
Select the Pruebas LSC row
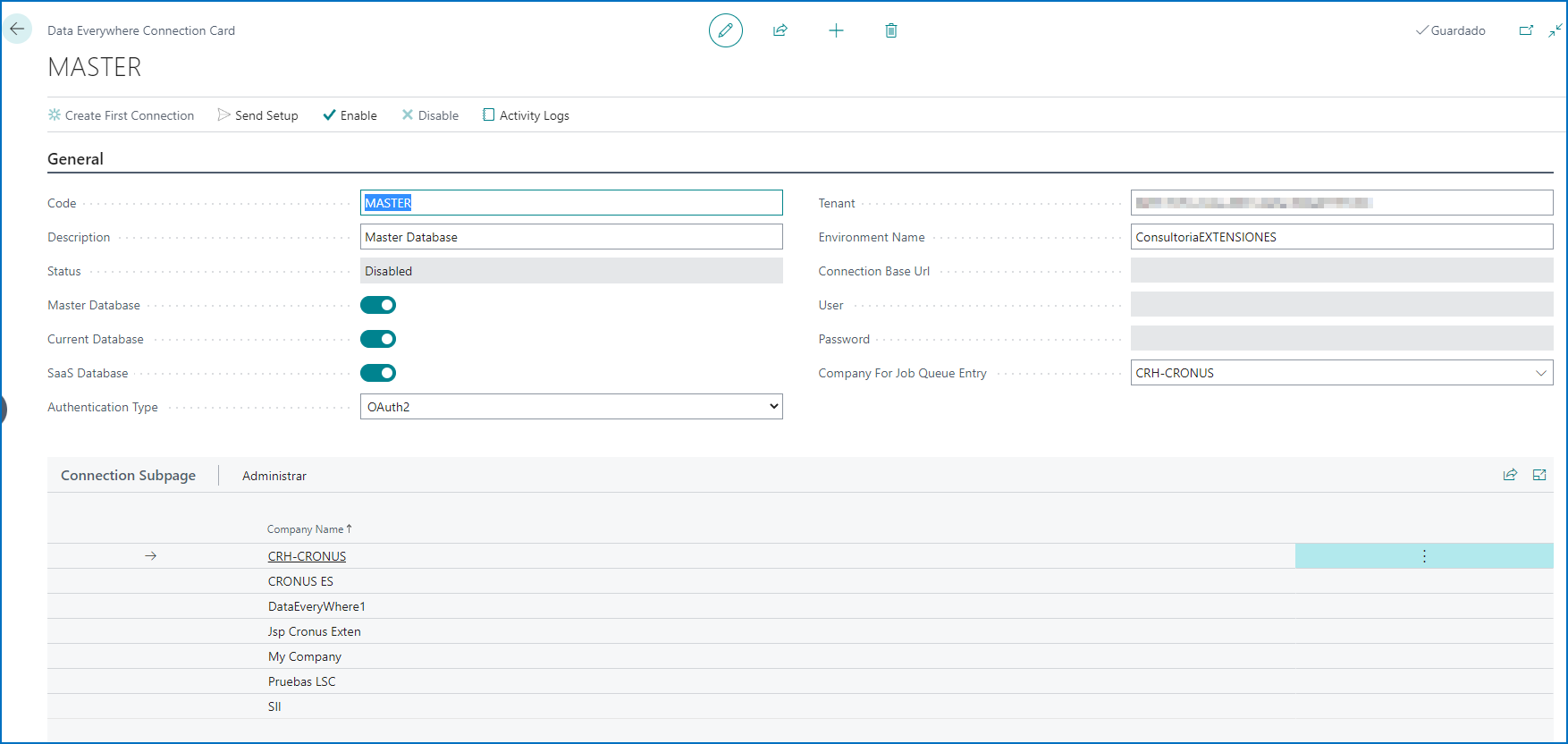(x=800, y=681)
